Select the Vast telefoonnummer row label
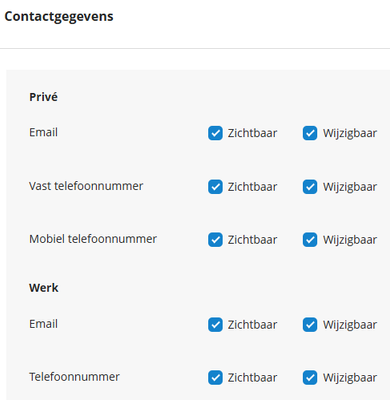 [x=86, y=186]
